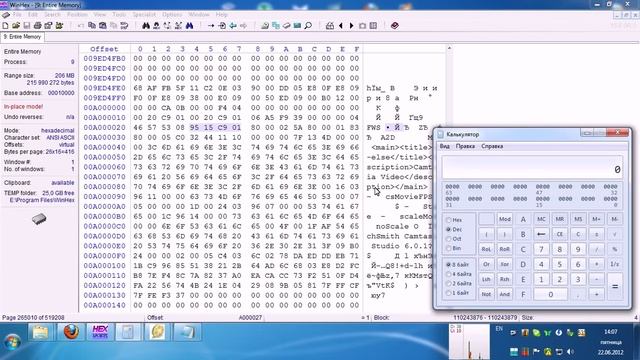Click the MS memory store button
Screen dimensions: 640x360
coord(578,219)
